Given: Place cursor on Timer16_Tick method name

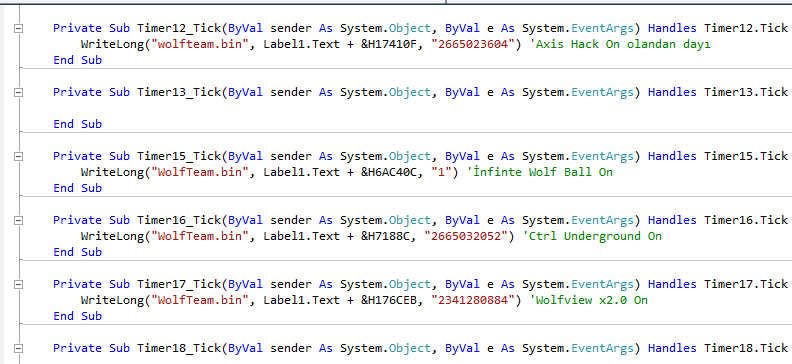Looking at the screenshot, I should click(179, 221).
